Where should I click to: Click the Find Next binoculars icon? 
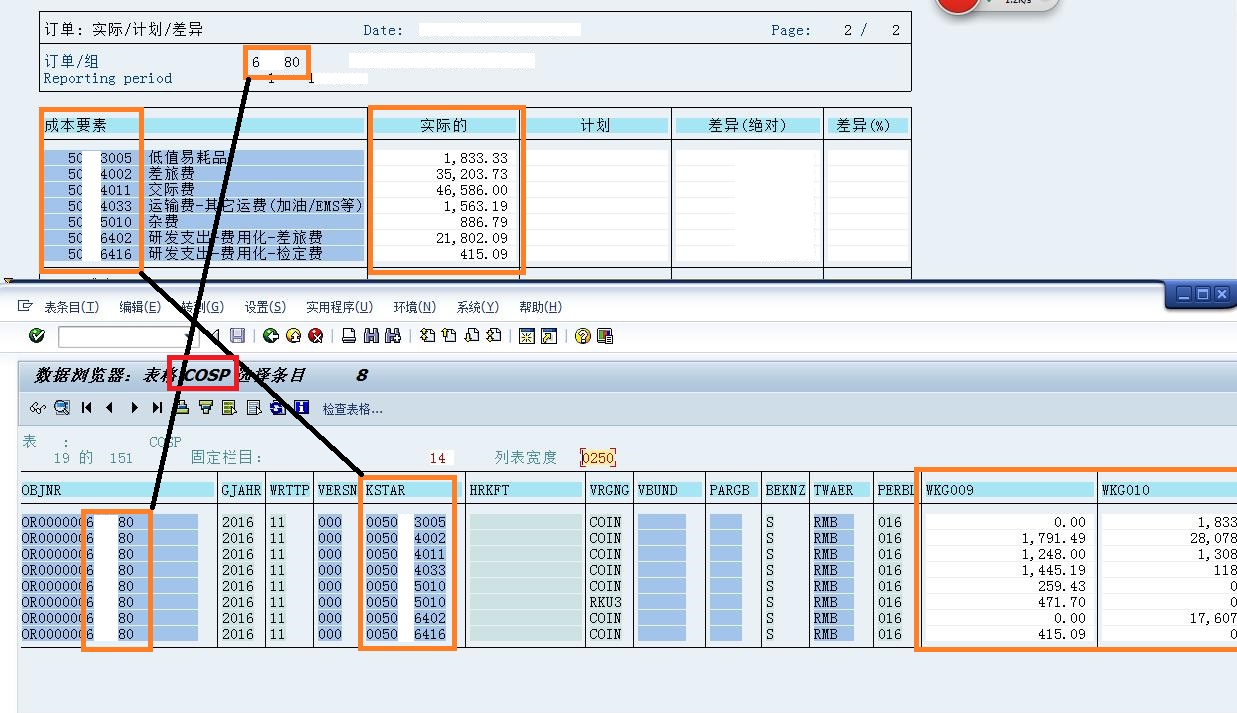click(x=393, y=336)
